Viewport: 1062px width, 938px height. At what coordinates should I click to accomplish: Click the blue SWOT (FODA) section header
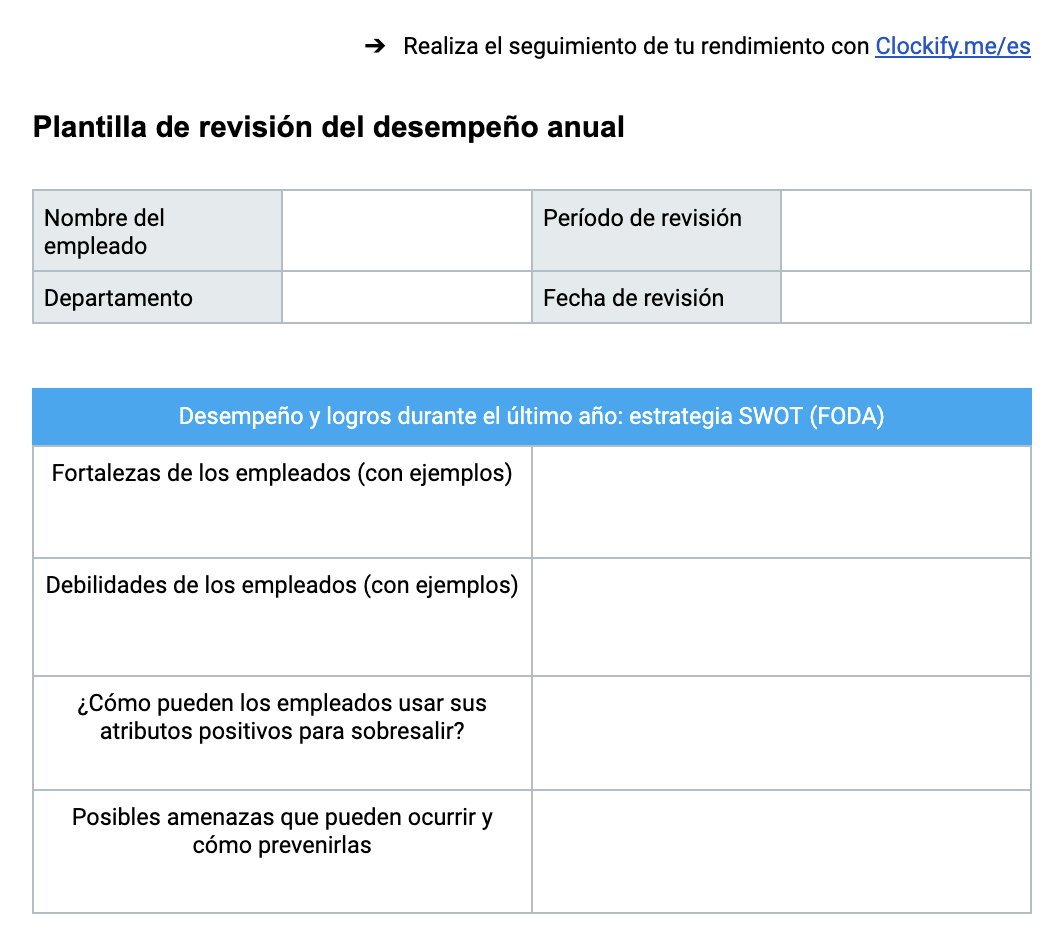[532, 417]
